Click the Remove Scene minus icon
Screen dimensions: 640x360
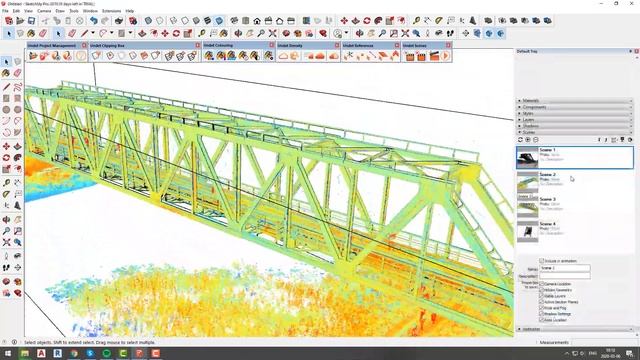coord(536,140)
